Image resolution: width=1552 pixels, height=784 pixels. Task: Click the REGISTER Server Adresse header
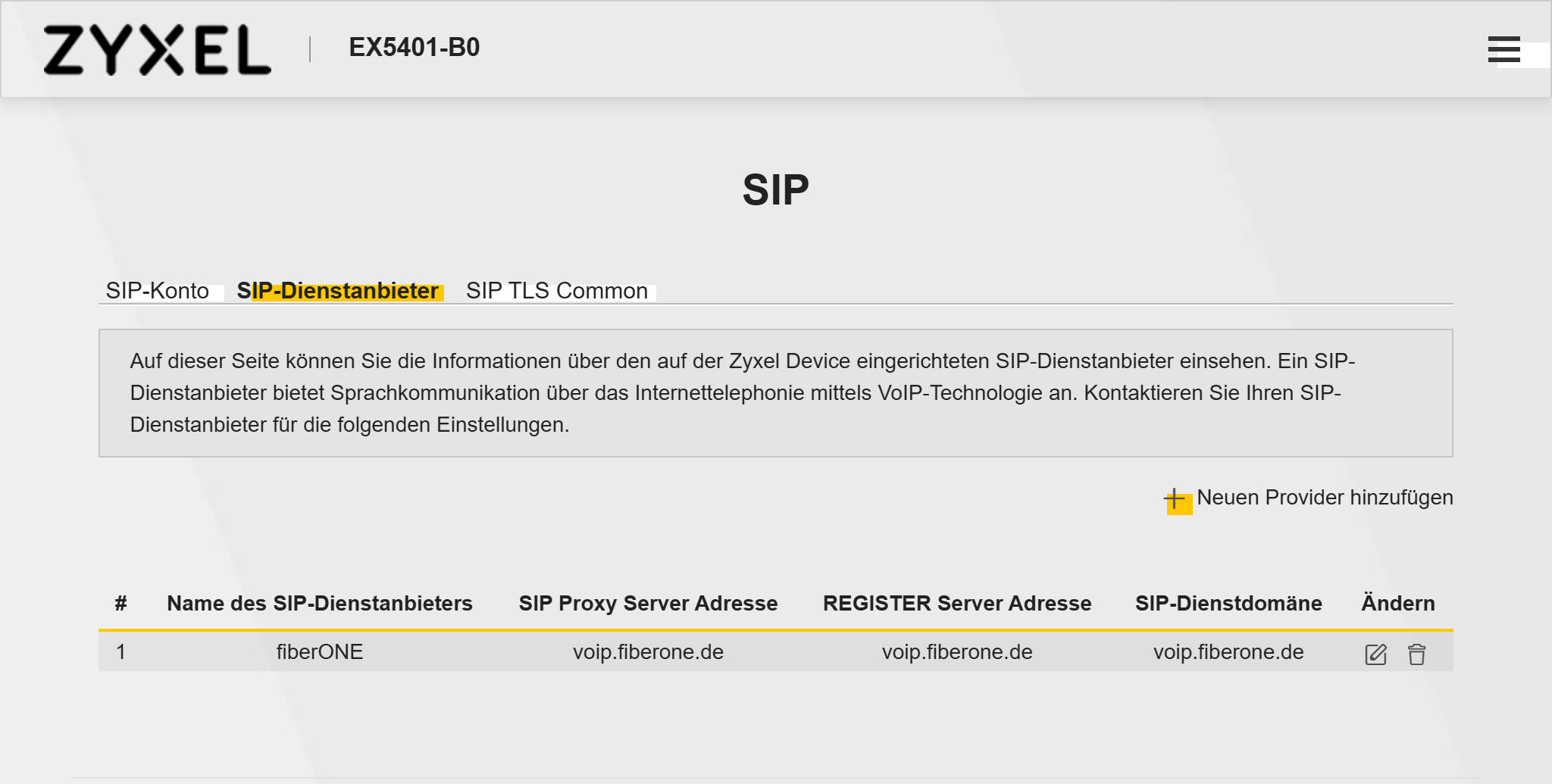click(x=957, y=604)
